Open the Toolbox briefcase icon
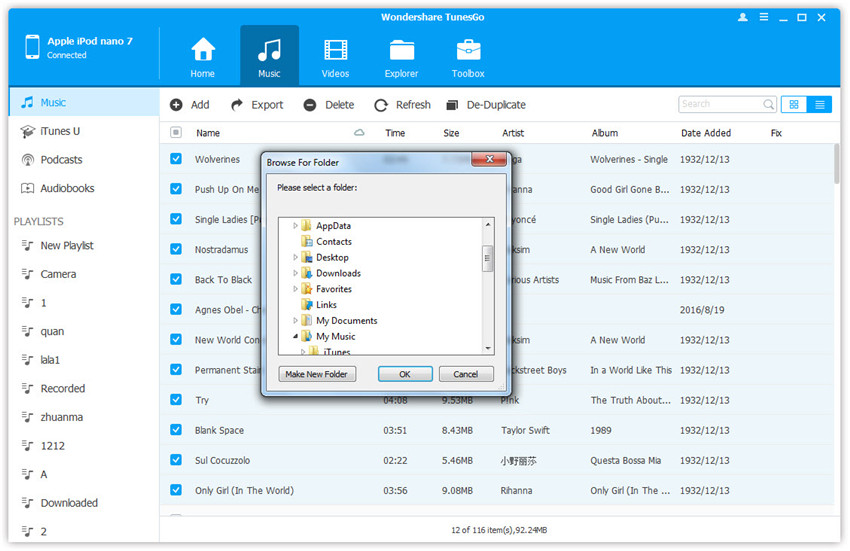The height and width of the screenshot is (551, 850). click(x=468, y=50)
